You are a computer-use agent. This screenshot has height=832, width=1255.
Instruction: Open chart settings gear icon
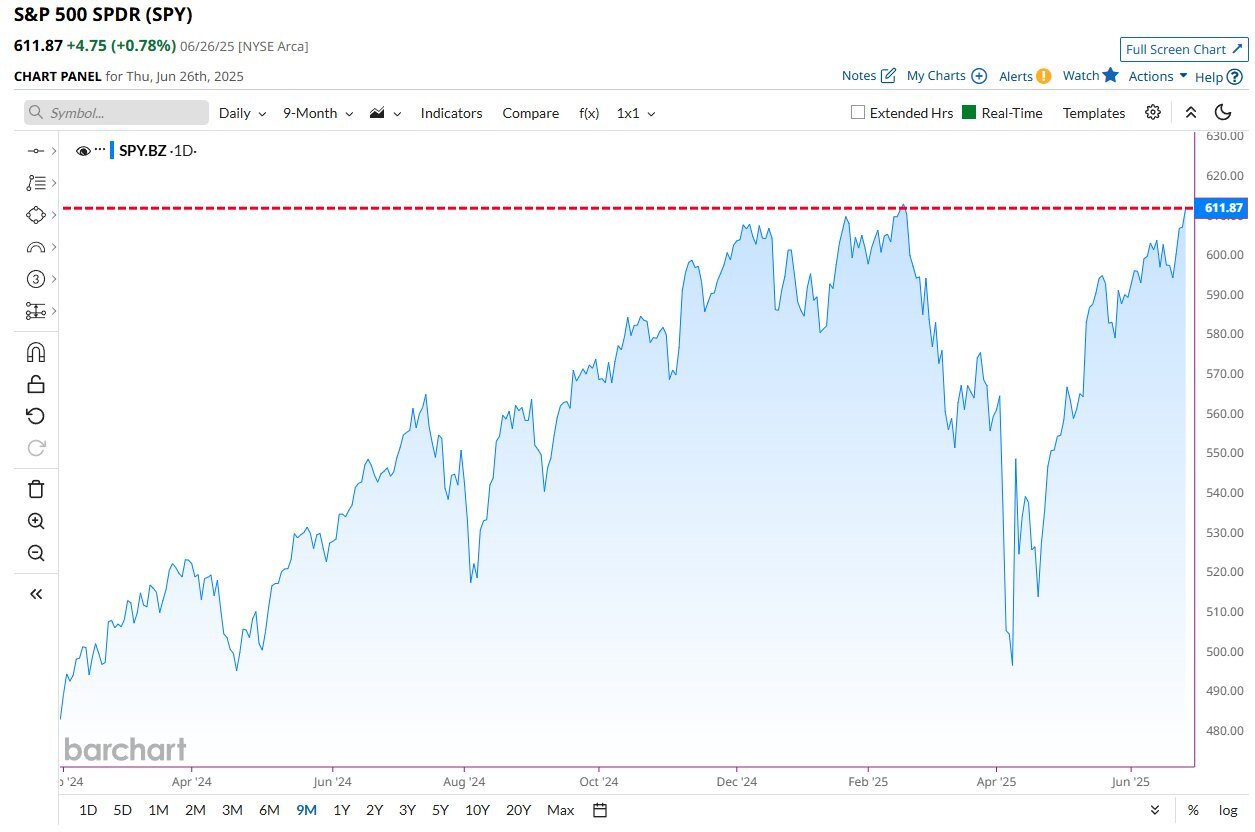(x=1153, y=112)
